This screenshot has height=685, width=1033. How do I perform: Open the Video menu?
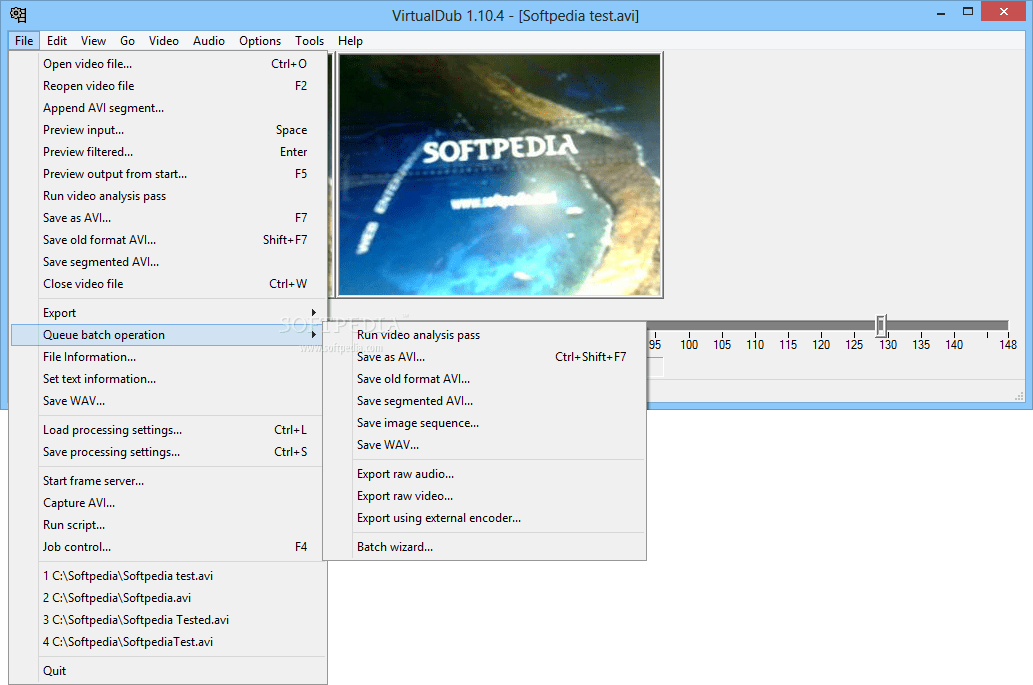pyautogui.click(x=163, y=41)
